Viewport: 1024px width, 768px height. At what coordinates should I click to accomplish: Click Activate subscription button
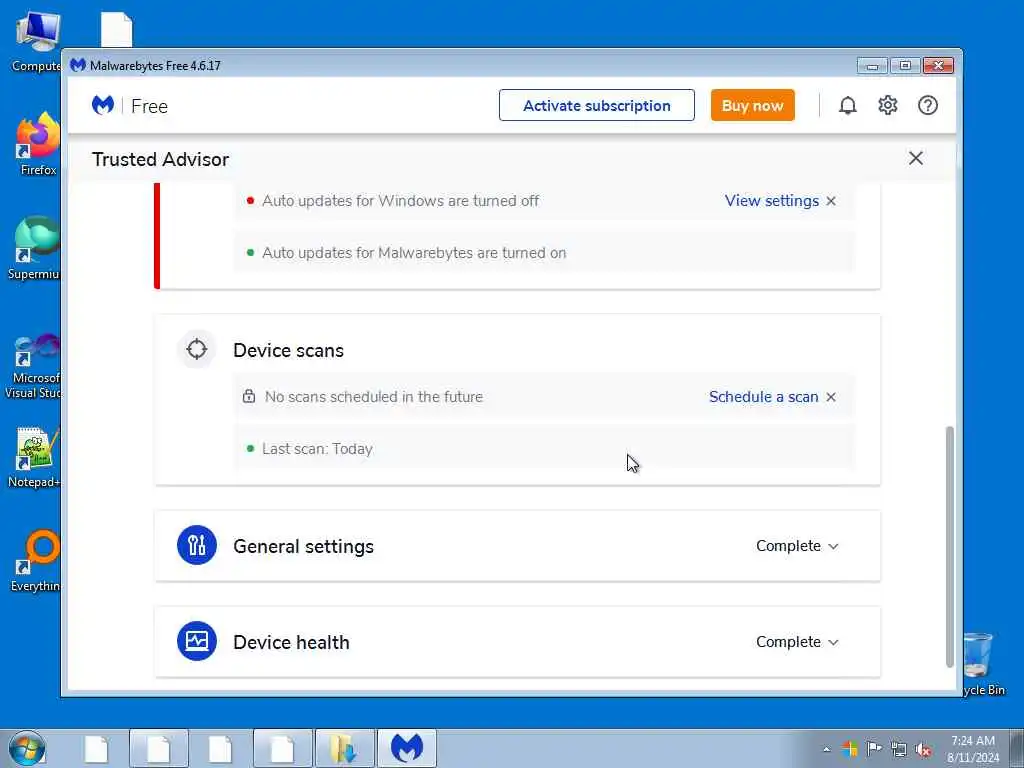click(x=596, y=105)
